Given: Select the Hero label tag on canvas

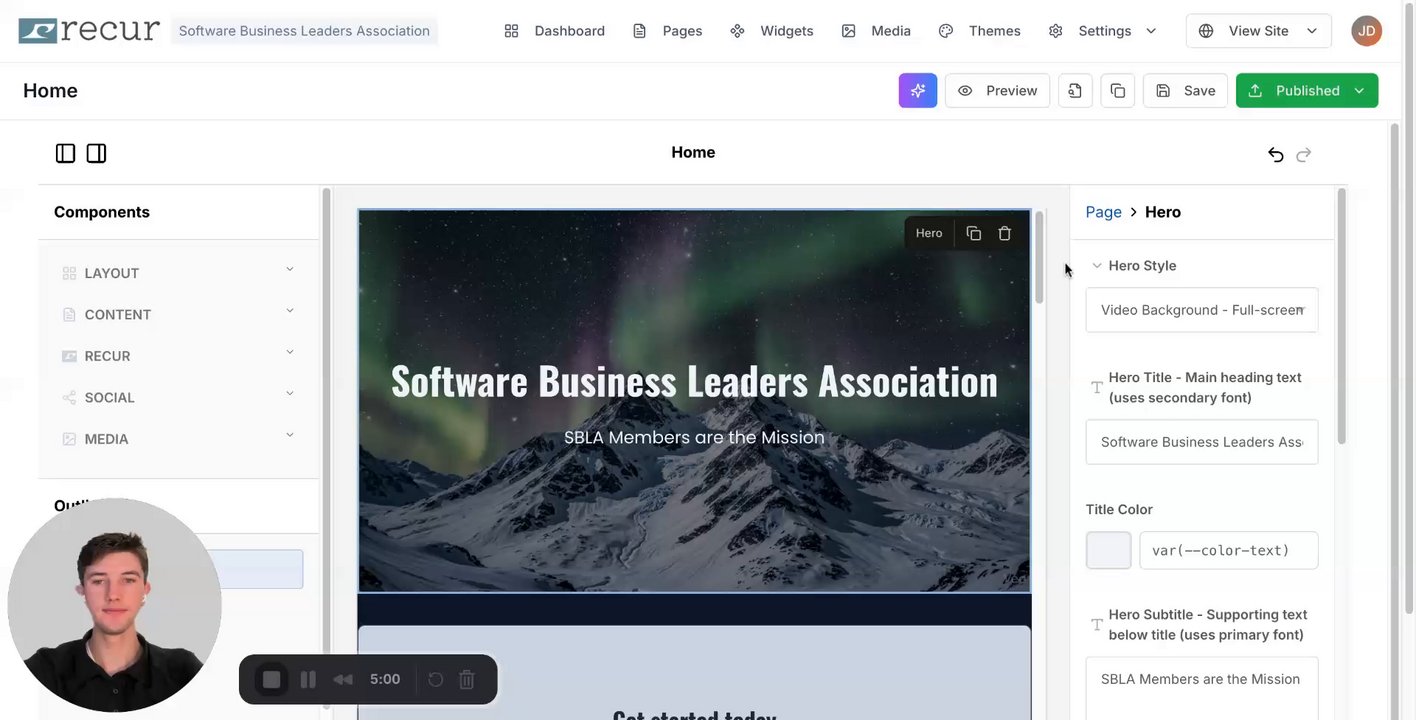Looking at the screenshot, I should [x=929, y=233].
